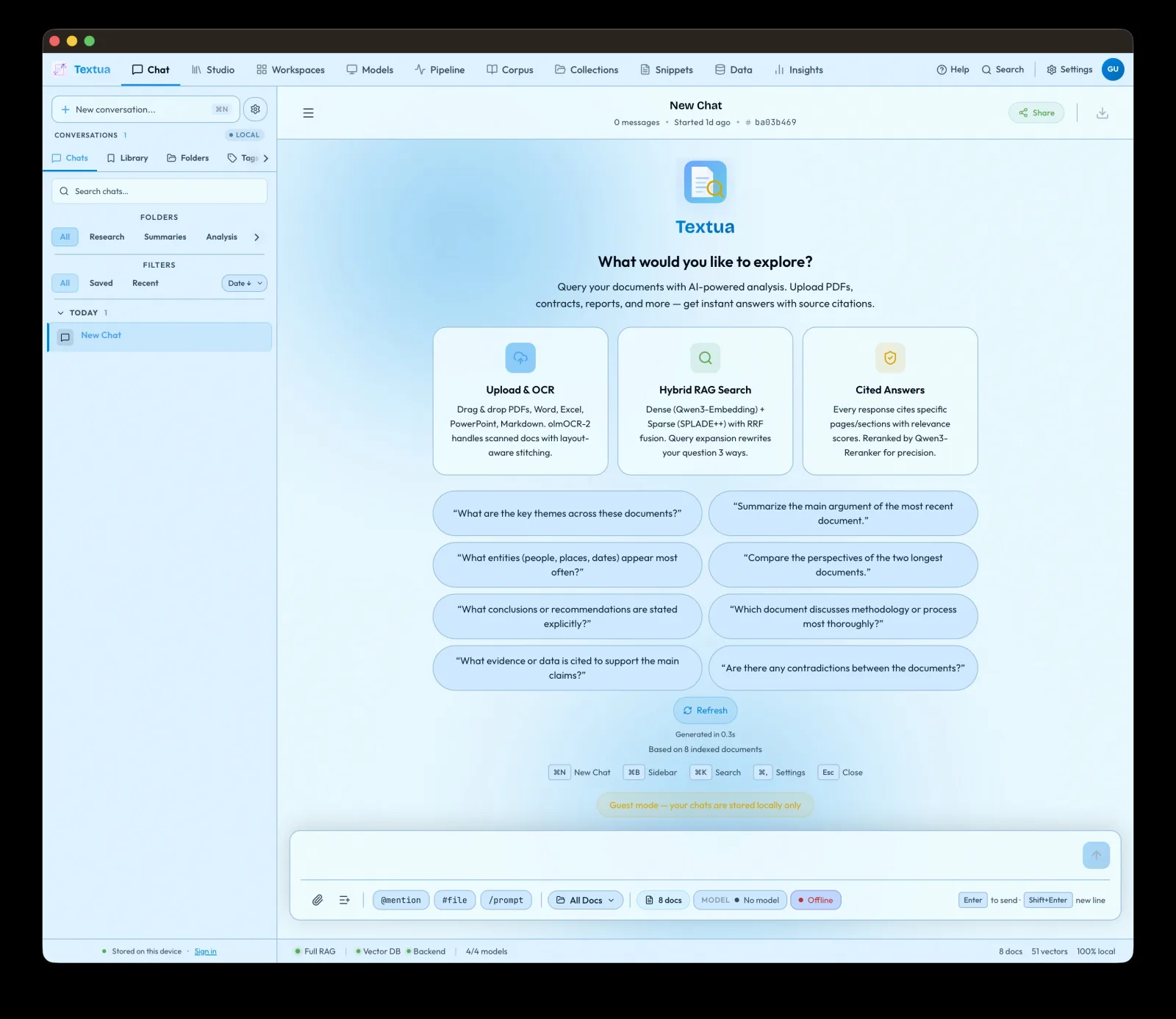Switch to the Tags tab
Screen dimensions: 1176x1019
pyautogui.click(x=243, y=158)
